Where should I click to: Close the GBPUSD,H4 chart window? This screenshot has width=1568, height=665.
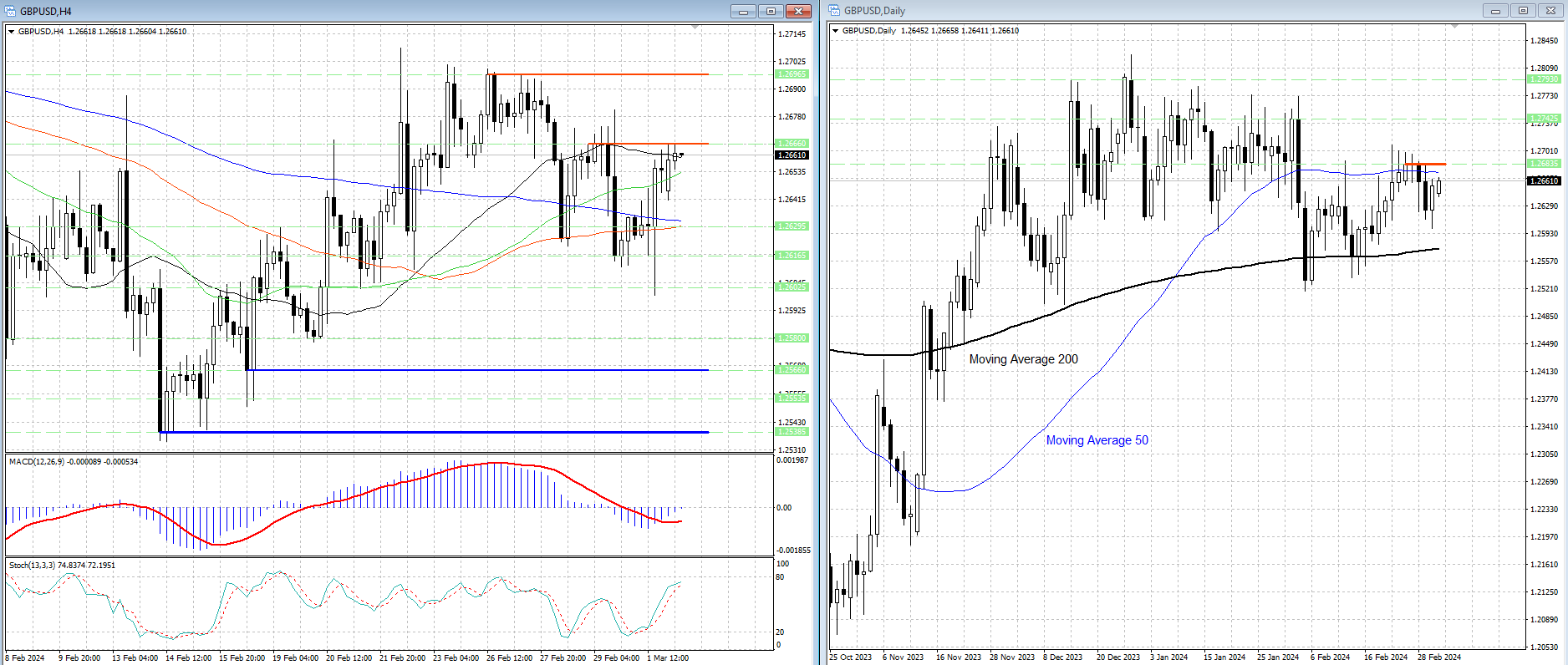(x=798, y=11)
